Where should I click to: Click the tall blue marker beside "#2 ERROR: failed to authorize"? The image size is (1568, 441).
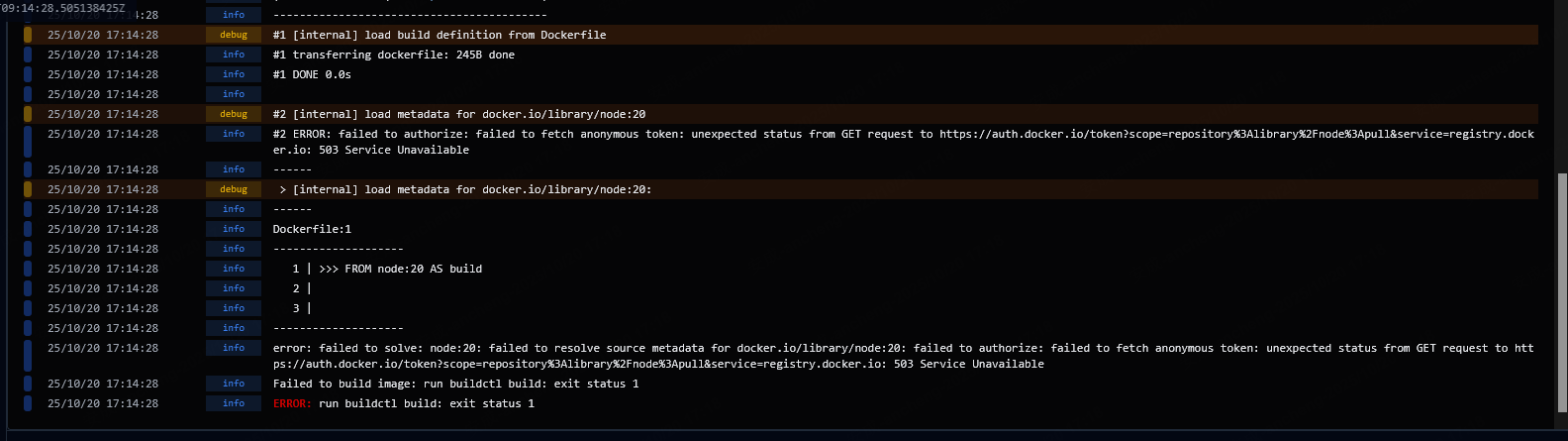coord(28,142)
